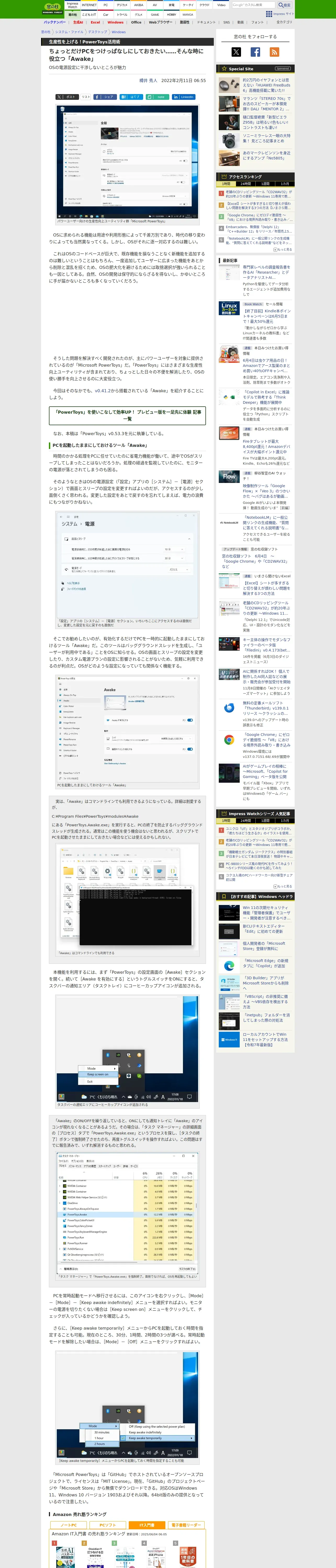Open the バックナンバー menu item
The height and width of the screenshot is (1568, 336).
click(55, 22)
